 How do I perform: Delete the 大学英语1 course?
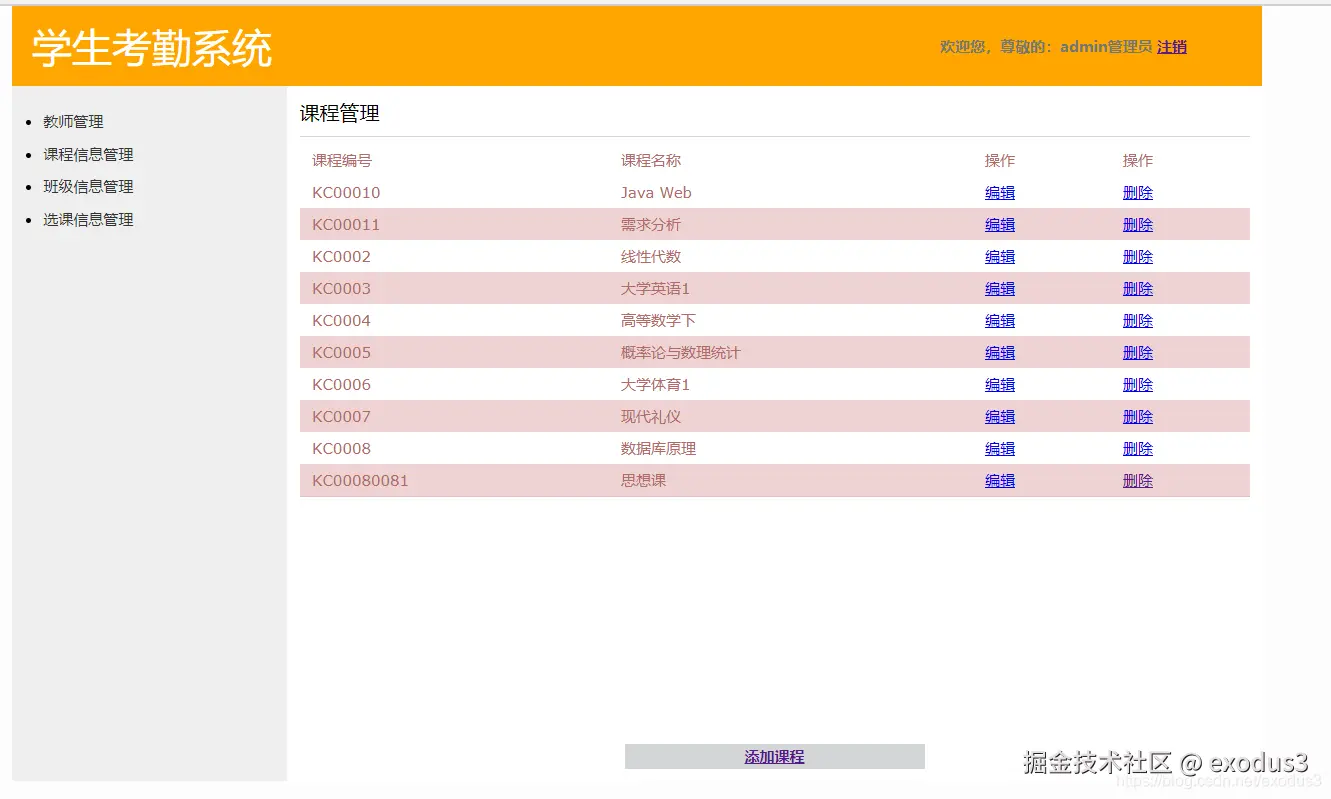point(1138,289)
